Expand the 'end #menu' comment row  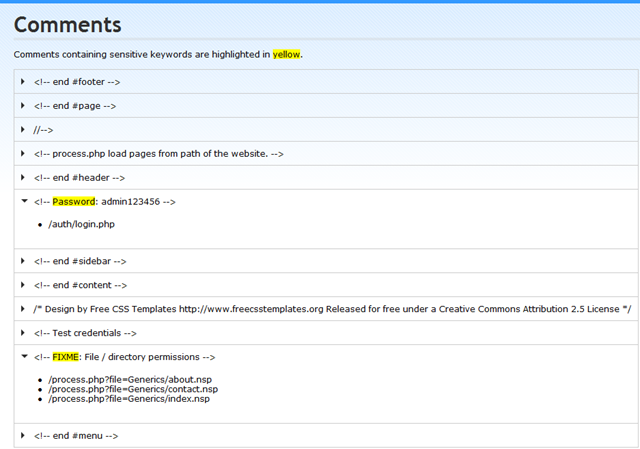(x=23, y=436)
